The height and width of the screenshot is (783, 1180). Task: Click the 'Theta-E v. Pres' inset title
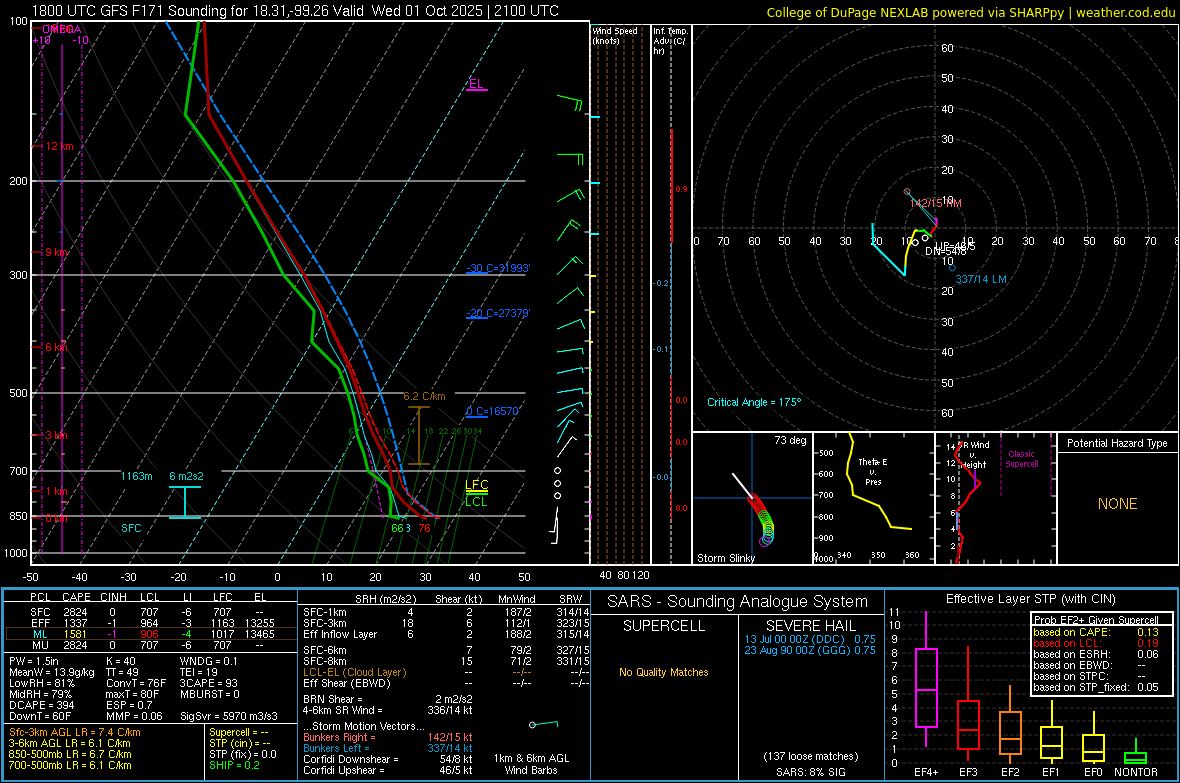pyautogui.click(x=873, y=471)
